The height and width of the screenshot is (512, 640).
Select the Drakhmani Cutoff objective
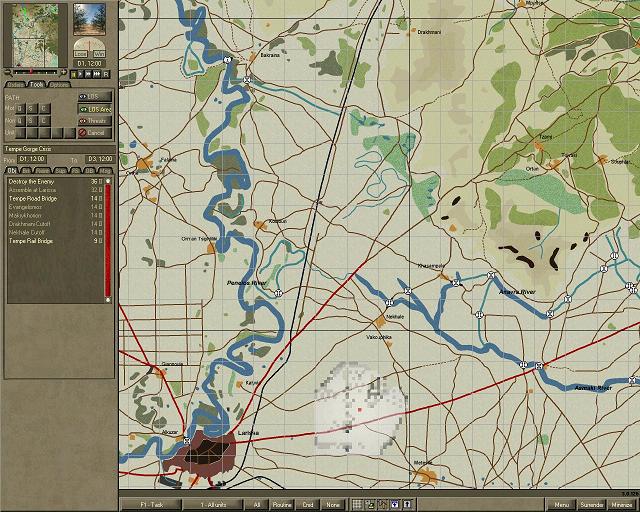tap(56, 224)
